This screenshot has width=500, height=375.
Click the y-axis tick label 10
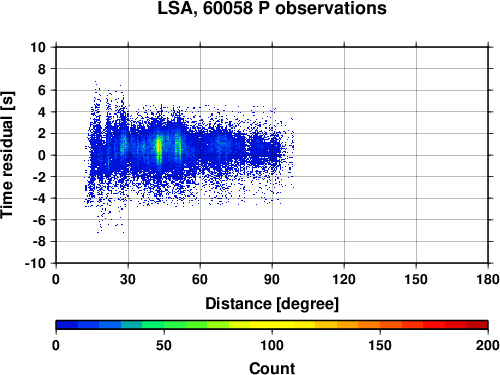pyautogui.click(x=38, y=47)
